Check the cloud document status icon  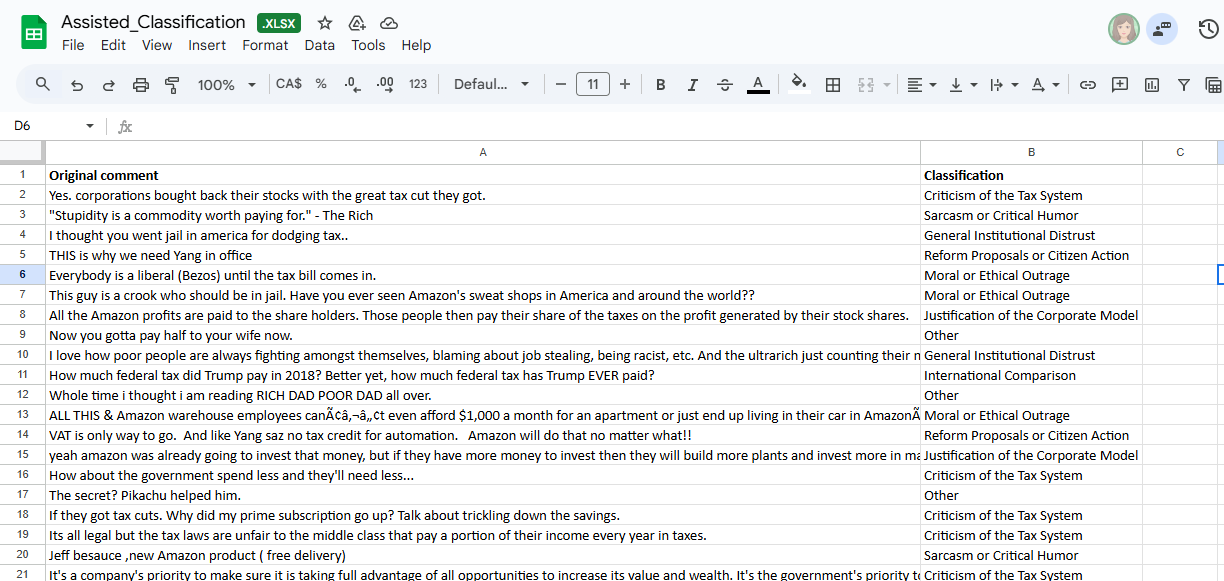390,23
